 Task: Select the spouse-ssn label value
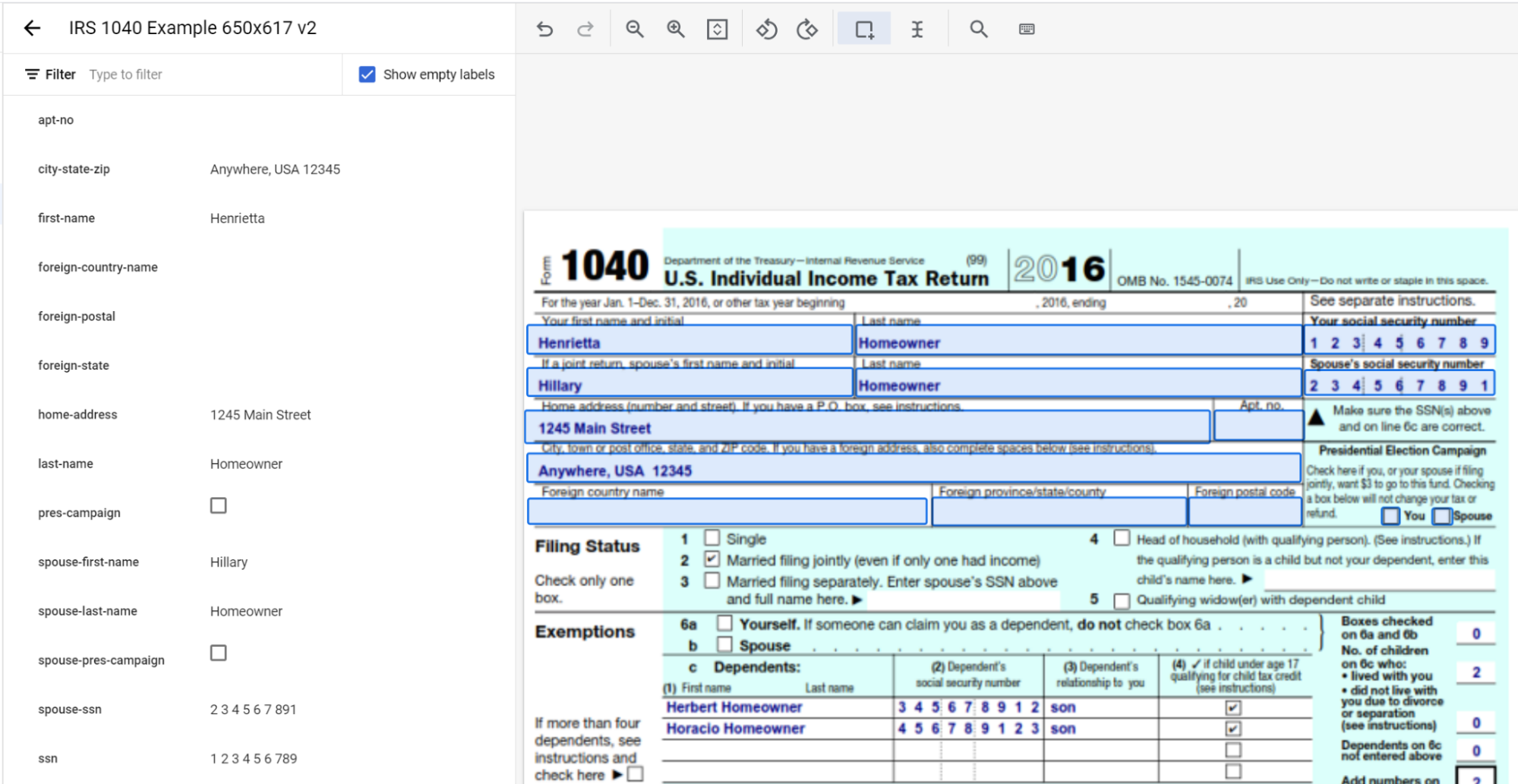pyautogui.click(x=253, y=709)
